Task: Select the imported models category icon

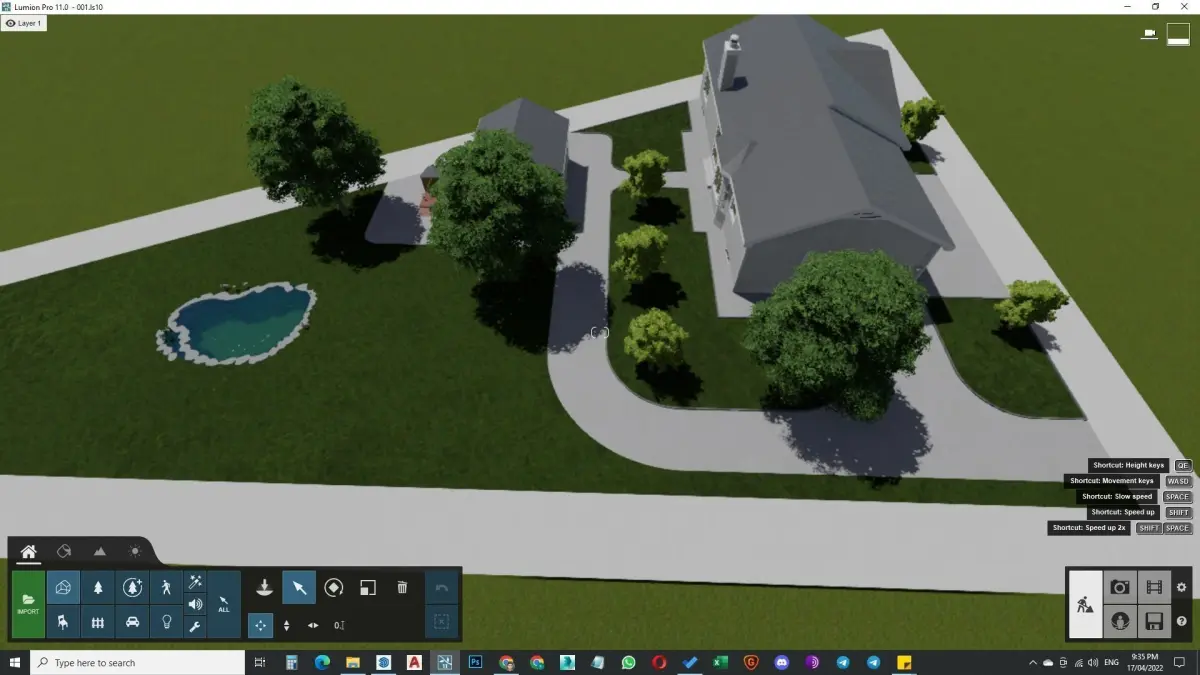Action: click(63, 587)
